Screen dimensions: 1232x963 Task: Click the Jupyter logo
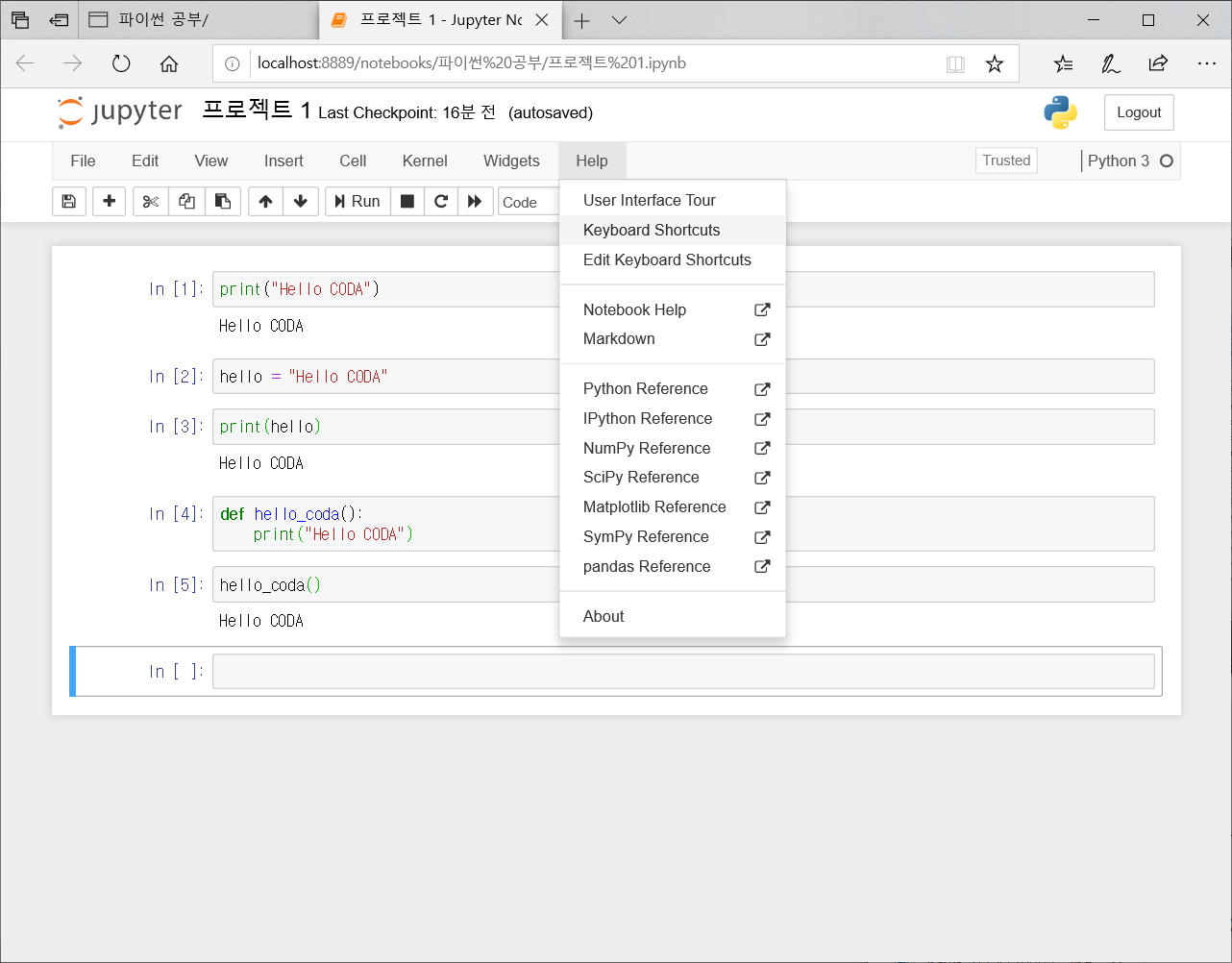coord(120,111)
